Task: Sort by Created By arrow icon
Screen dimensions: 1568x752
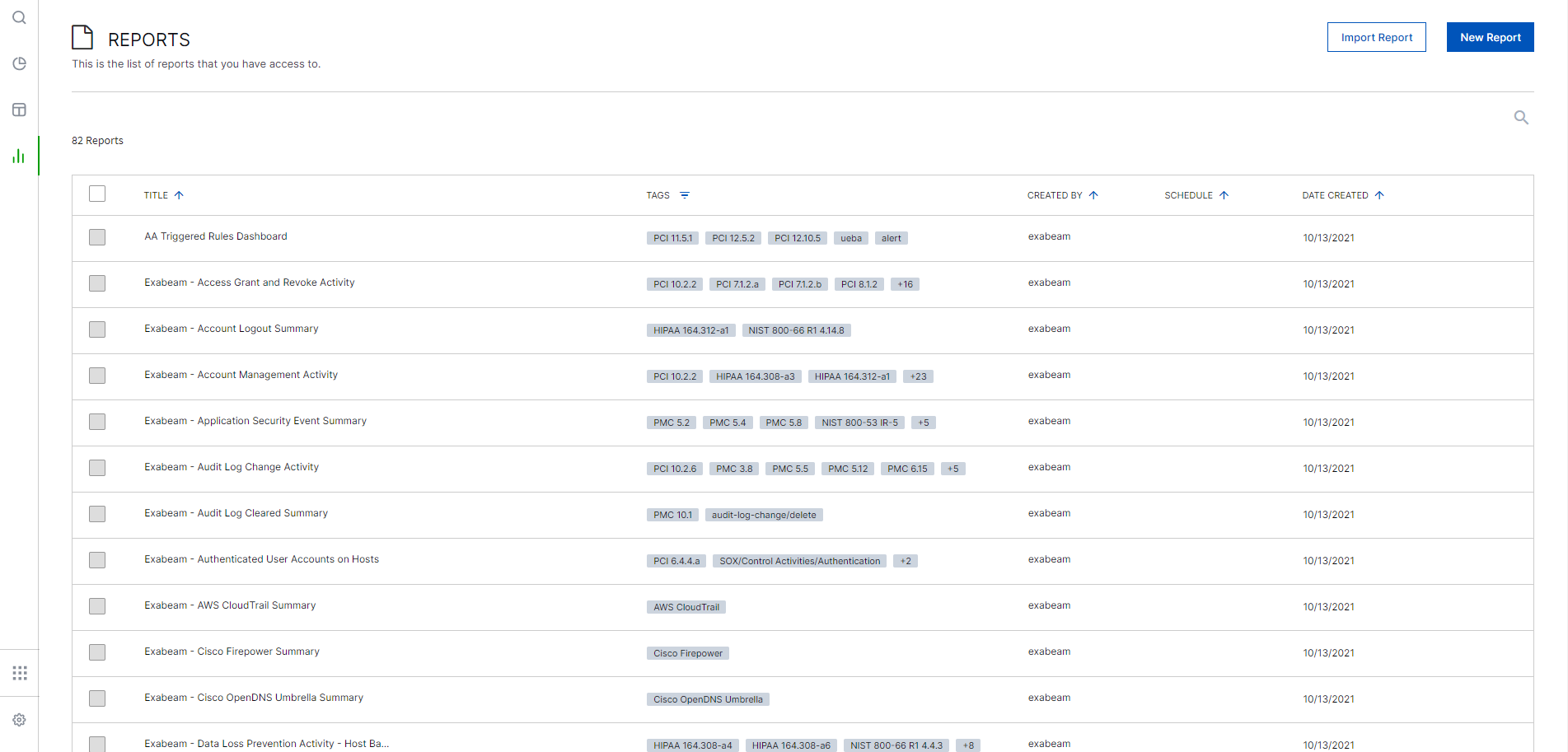Action: [1093, 195]
